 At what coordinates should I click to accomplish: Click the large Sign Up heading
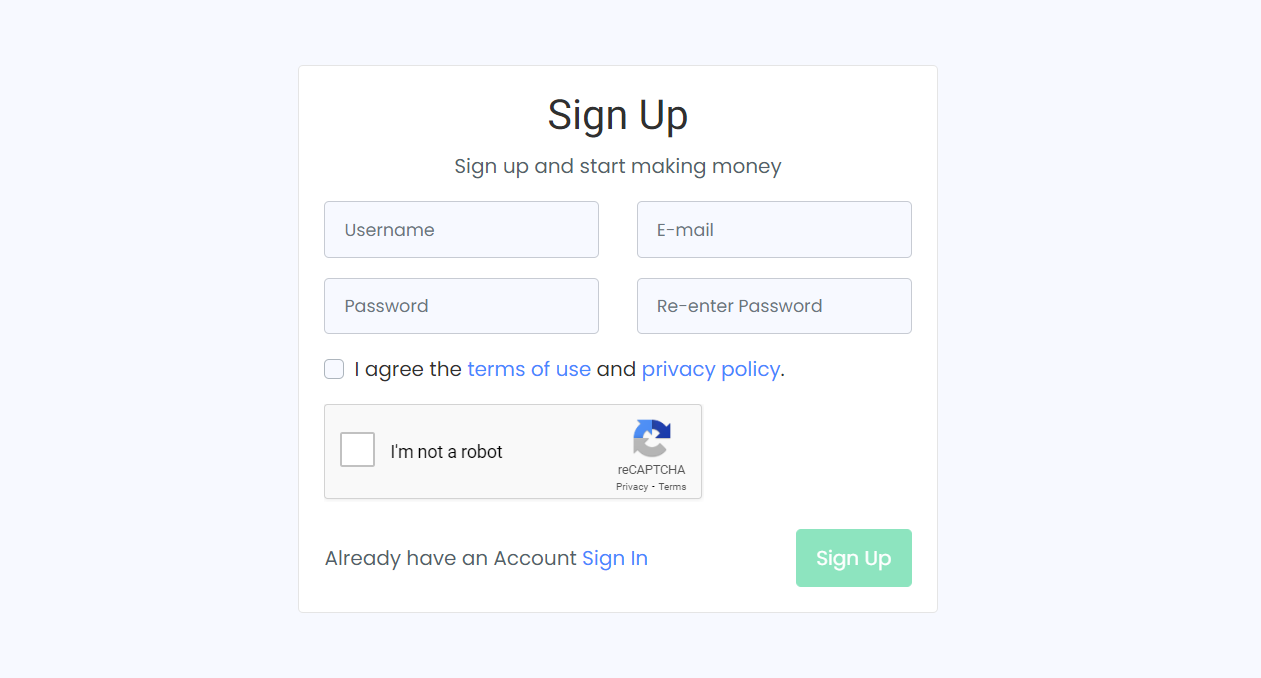coord(617,115)
